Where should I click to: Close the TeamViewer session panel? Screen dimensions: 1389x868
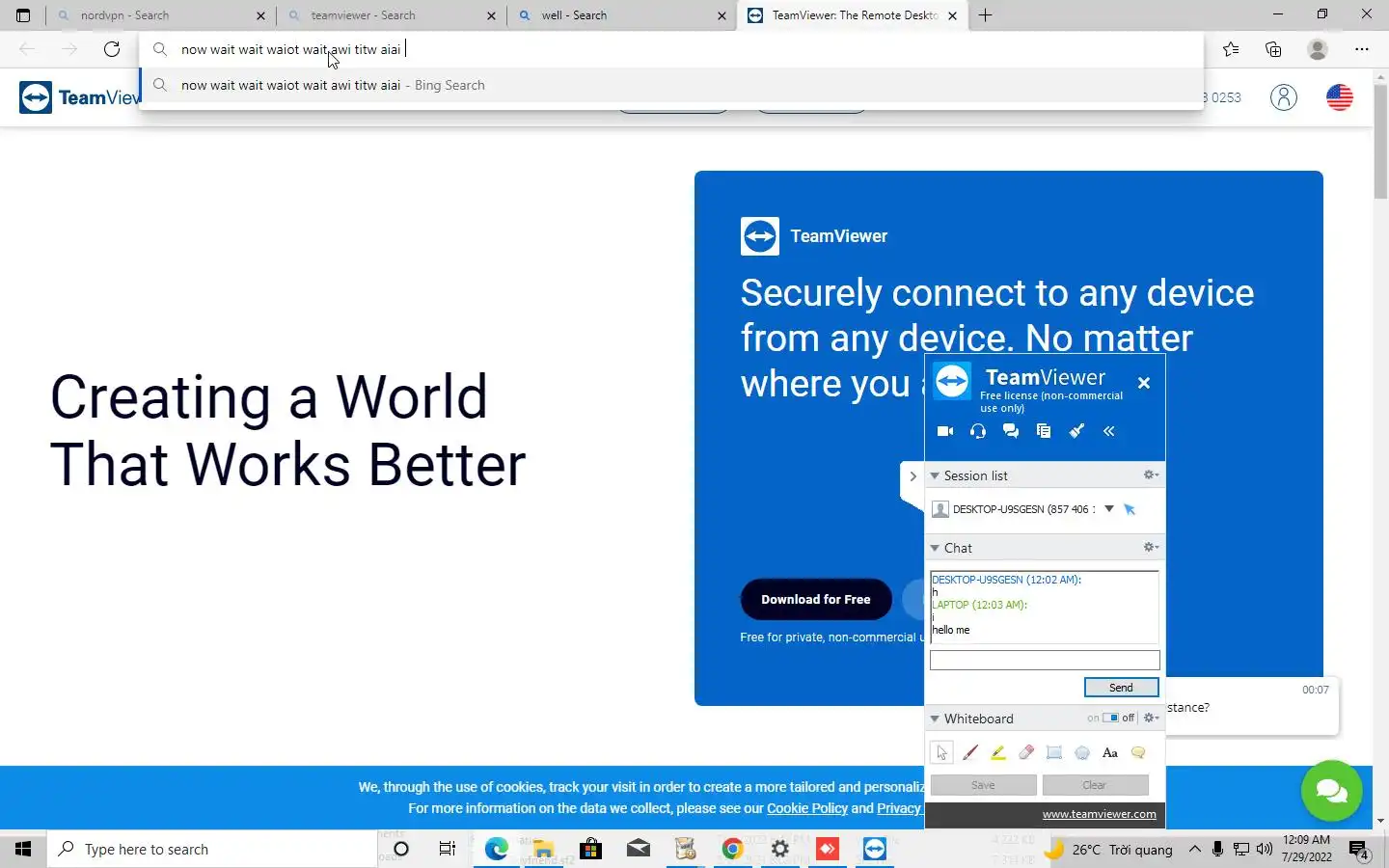1144,383
